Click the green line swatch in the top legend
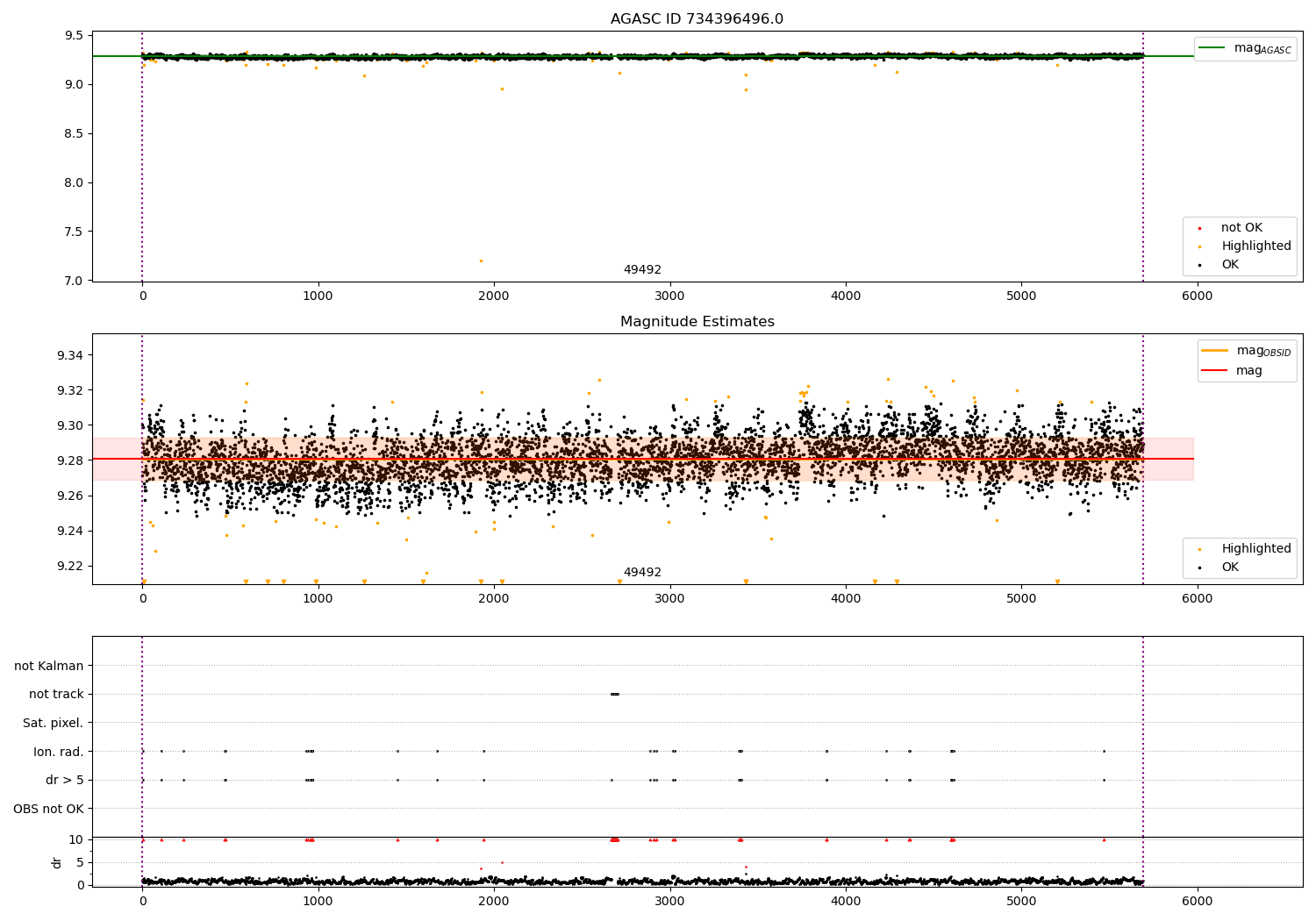The image size is (1316, 921). (x=1212, y=48)
